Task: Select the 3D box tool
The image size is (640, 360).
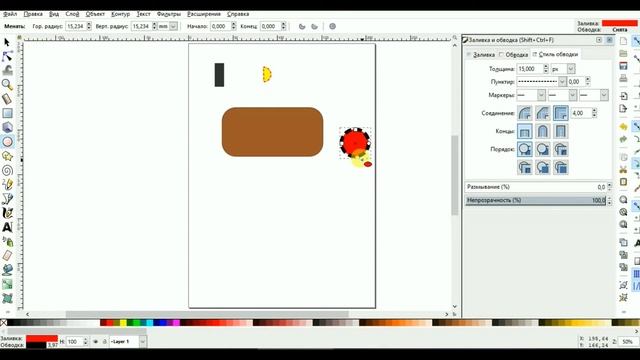Action: [x=7, y=127]
